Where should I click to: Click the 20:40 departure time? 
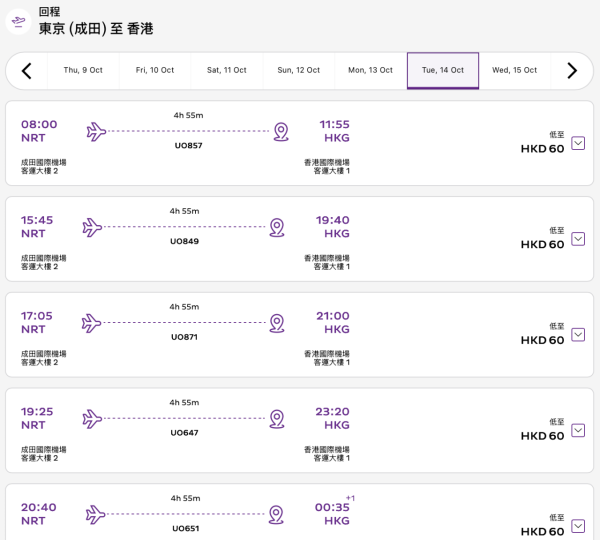[39, 507]
